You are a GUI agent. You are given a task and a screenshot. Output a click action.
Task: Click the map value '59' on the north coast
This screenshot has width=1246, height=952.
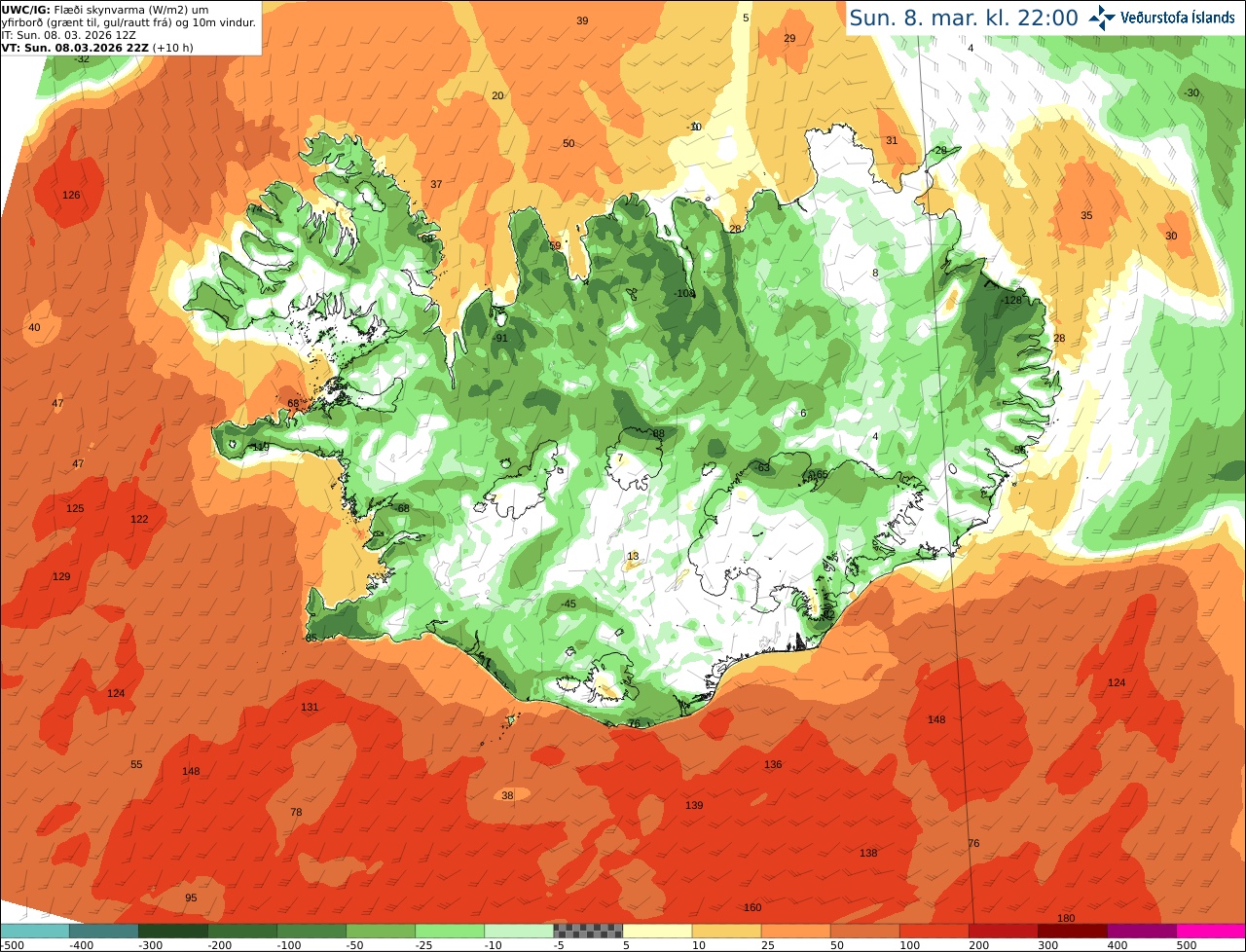coord(555,245)
